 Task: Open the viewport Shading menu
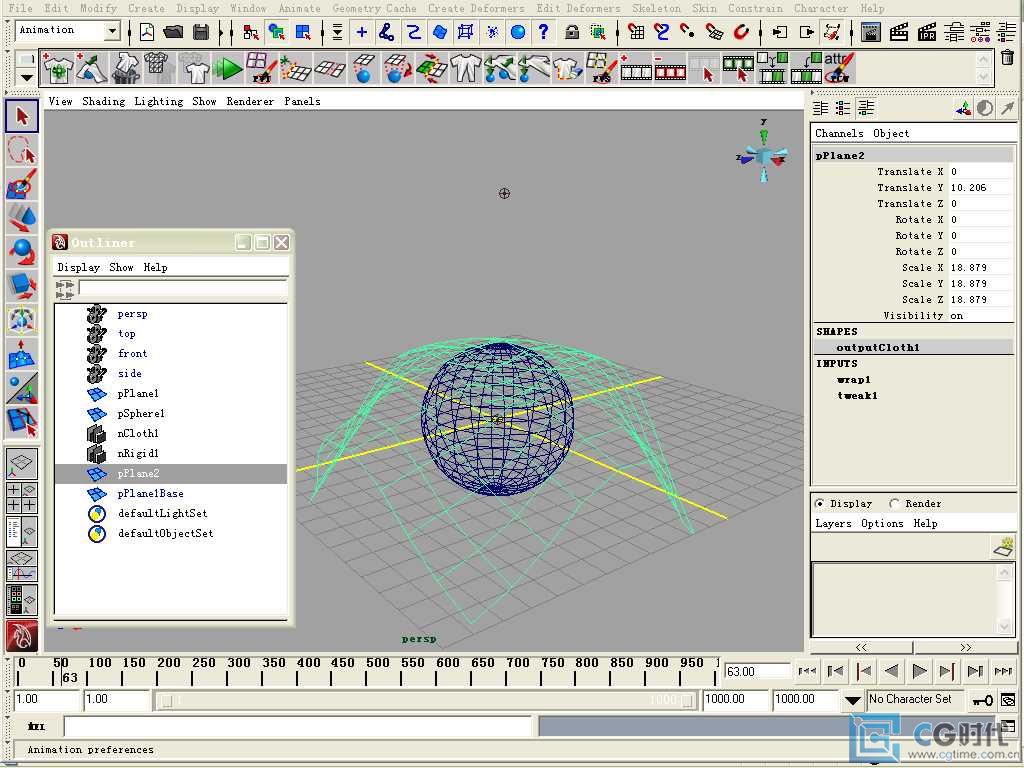pos(103,101)
